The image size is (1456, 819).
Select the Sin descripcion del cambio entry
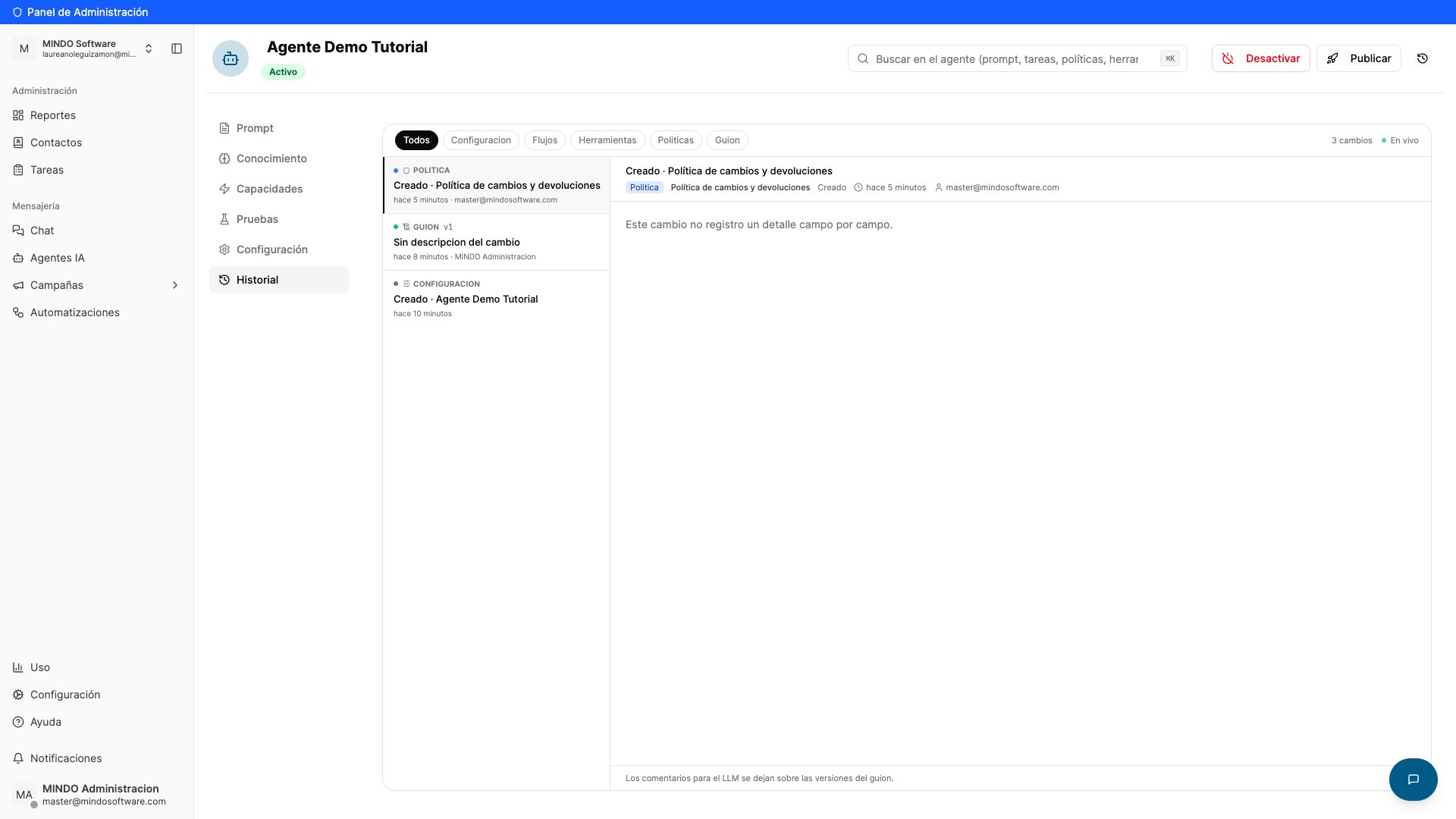click(x=497, y=242)
